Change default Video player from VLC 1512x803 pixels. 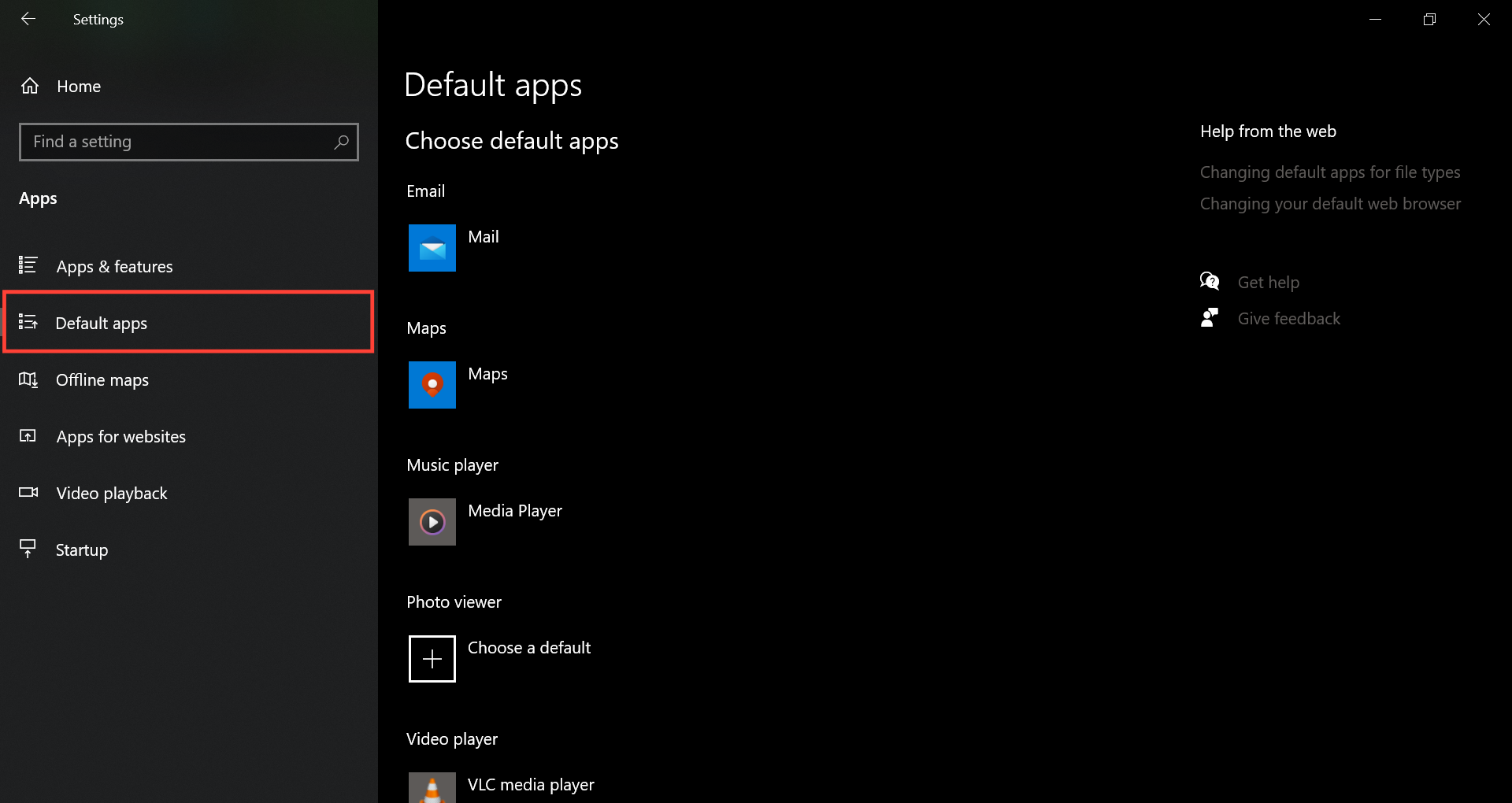coord(501,786)
